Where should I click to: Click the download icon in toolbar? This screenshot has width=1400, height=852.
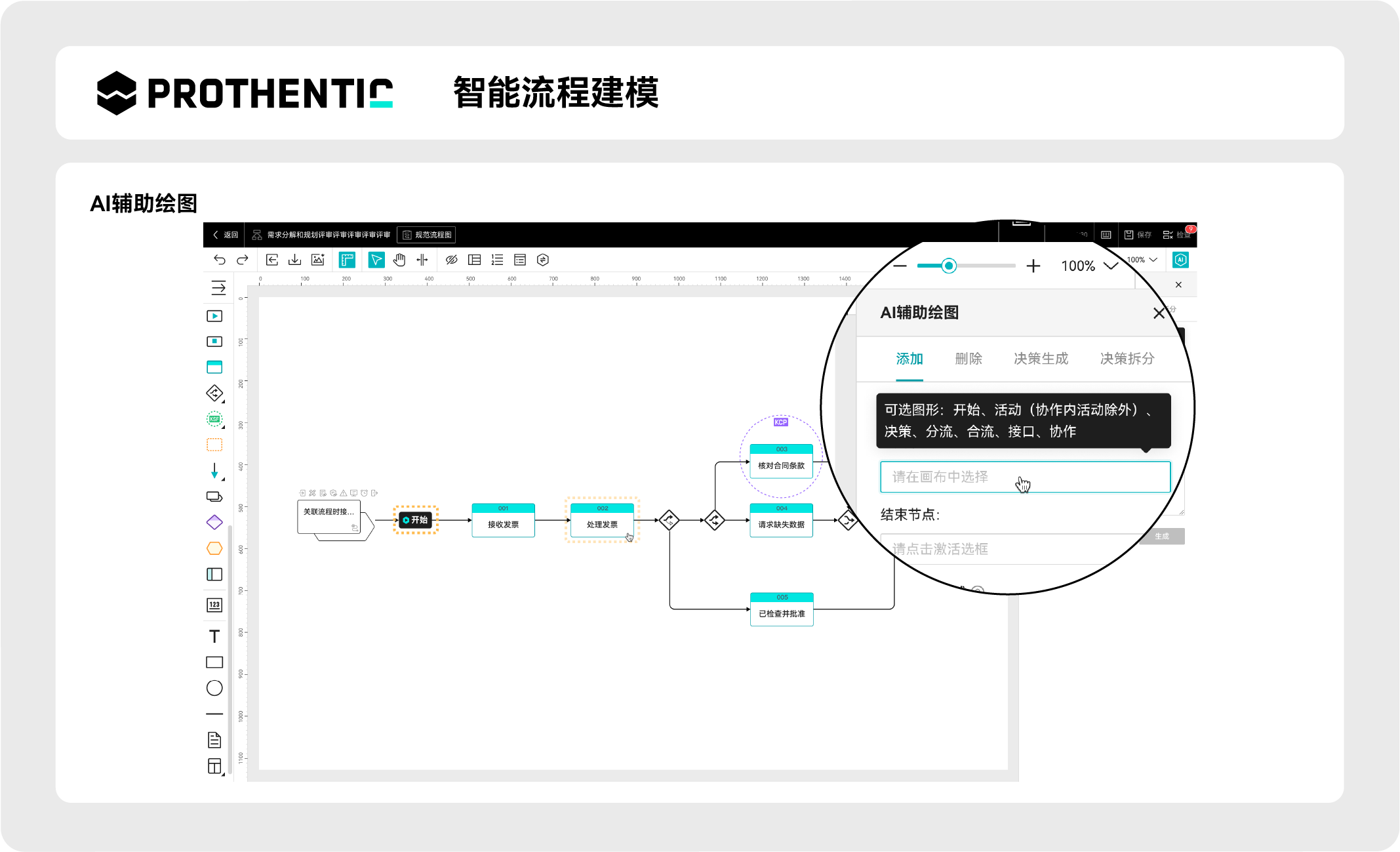click(295, 260)
